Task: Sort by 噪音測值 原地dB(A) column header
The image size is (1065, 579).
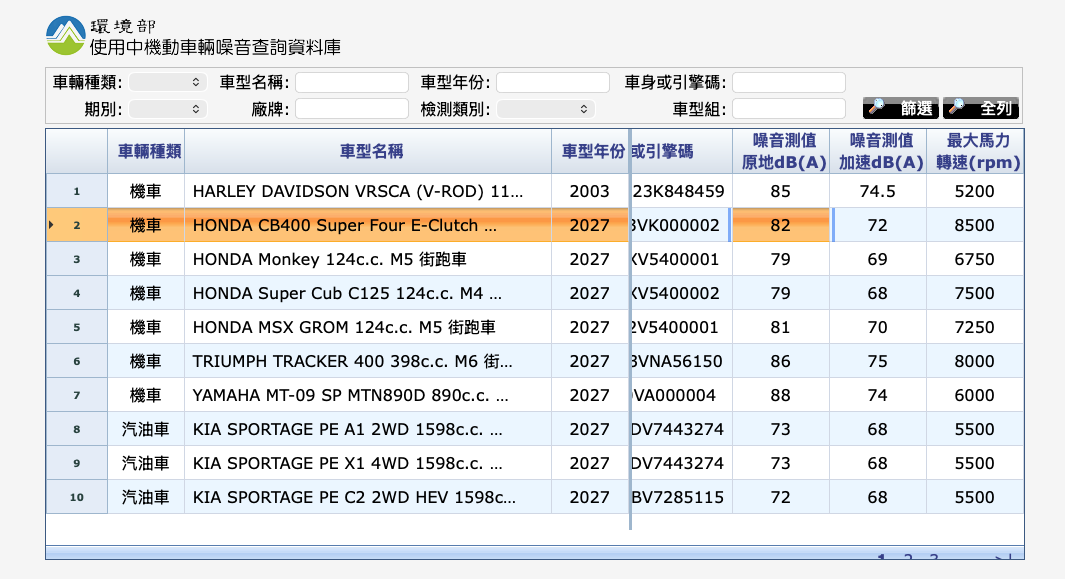Action: click(x=781, y=152)
